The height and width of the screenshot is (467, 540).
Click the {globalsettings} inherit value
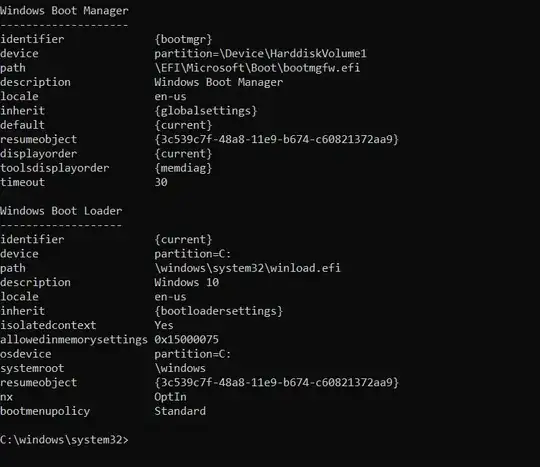tap(206, 111)
